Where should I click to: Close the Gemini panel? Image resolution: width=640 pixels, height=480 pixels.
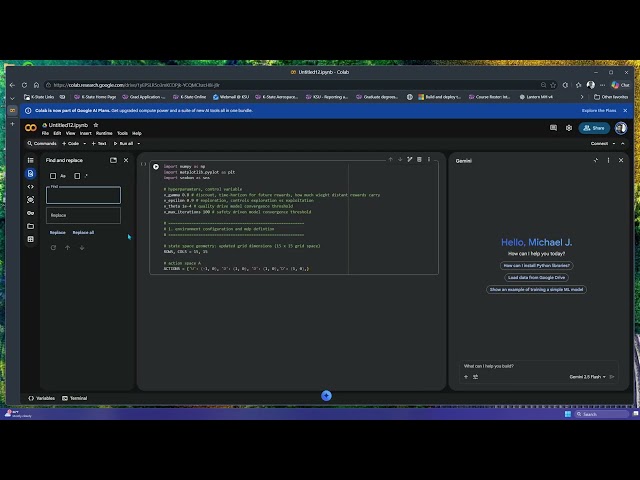pyautogui.click(x=621, y=160)
